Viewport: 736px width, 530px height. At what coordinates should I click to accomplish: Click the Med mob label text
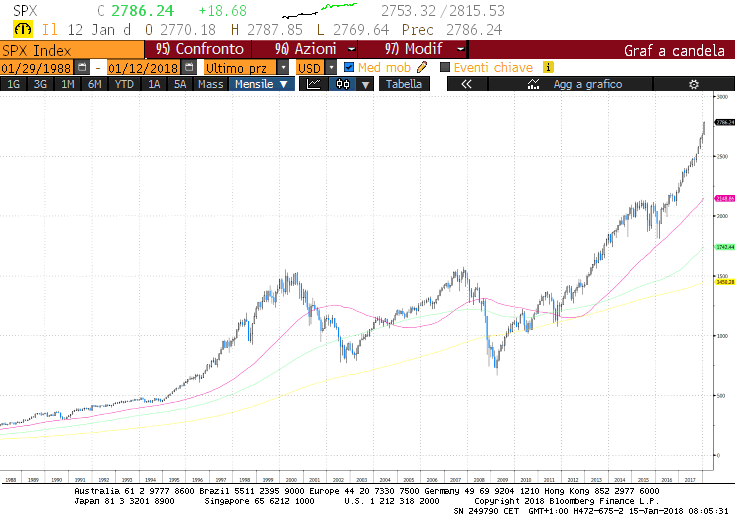(x=384, y=68)
